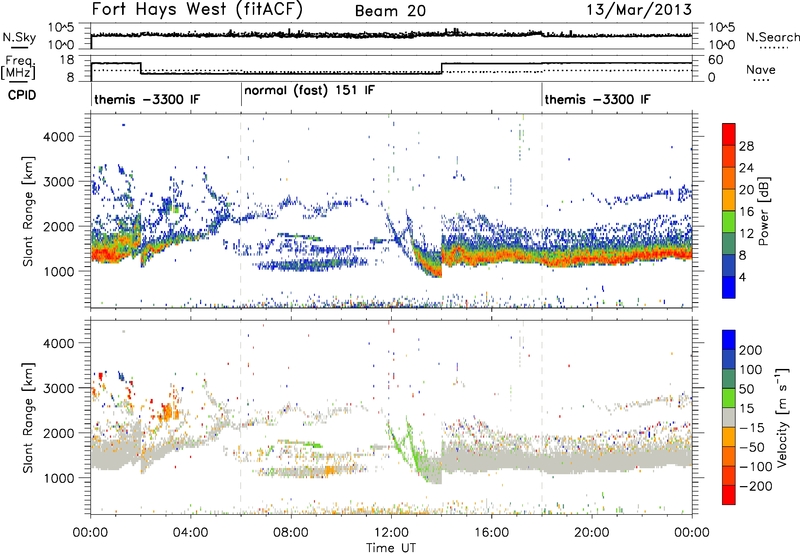Click the '-50' label on Velocity color bar
This screenshot has width=800, height=554.
[x=752, y=447]
